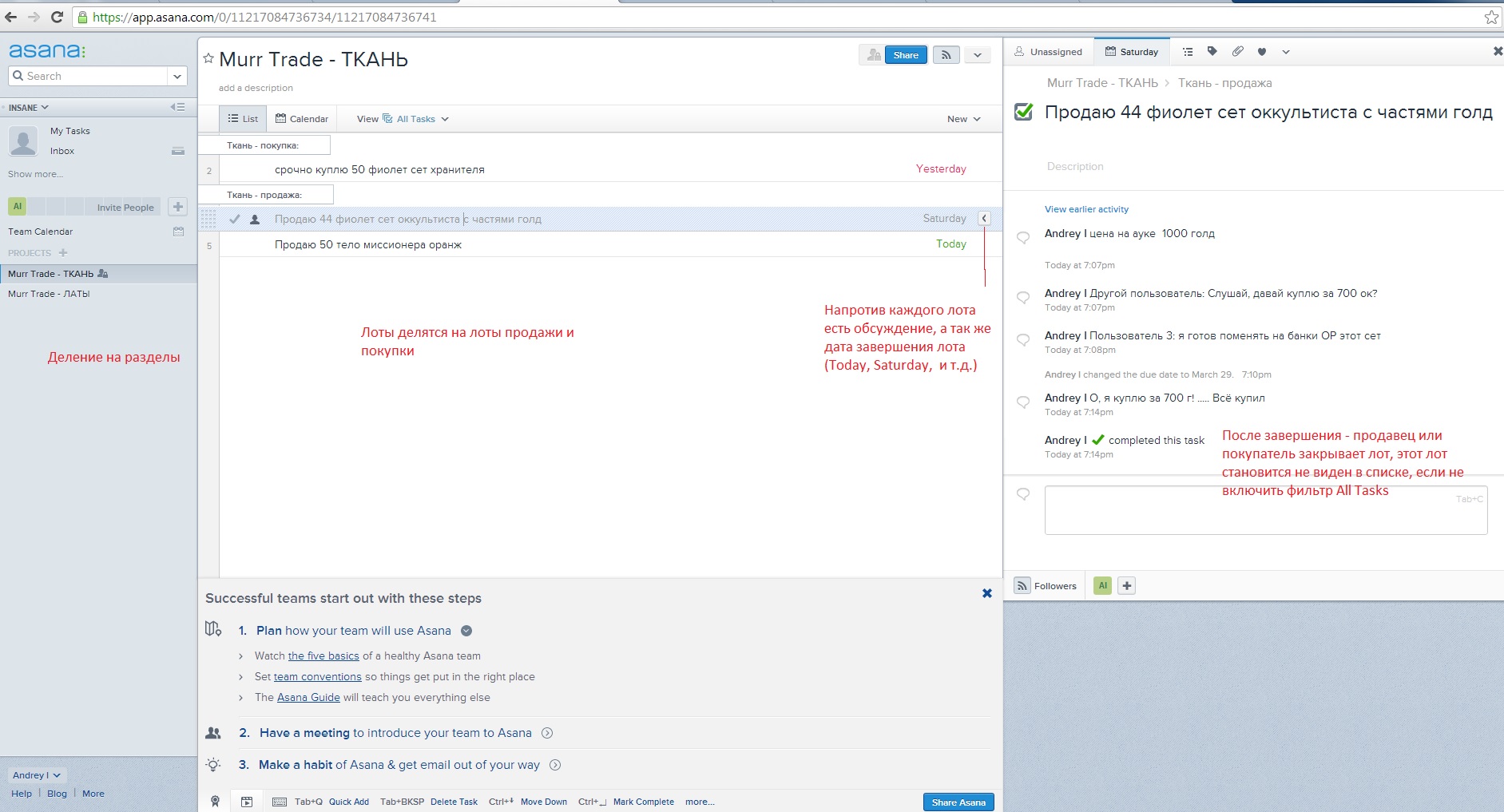Open the Asana Guide link

coord(308,698)
